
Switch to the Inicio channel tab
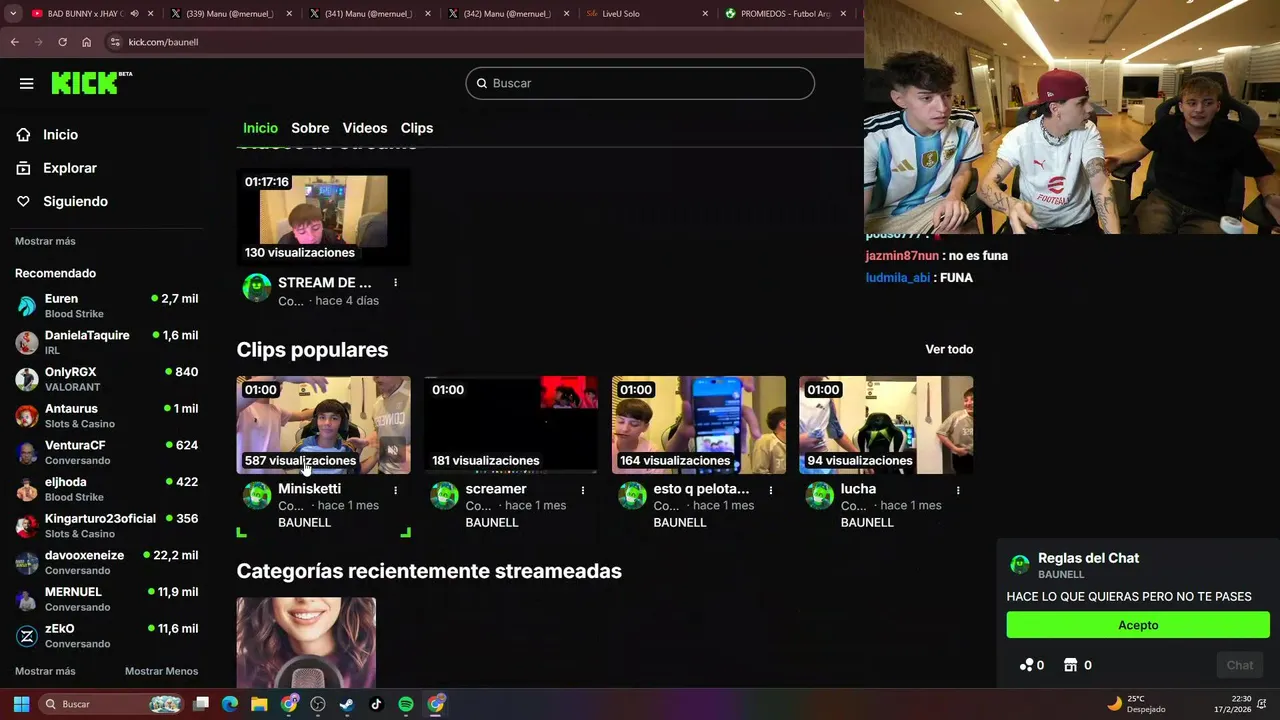point(260,128)
